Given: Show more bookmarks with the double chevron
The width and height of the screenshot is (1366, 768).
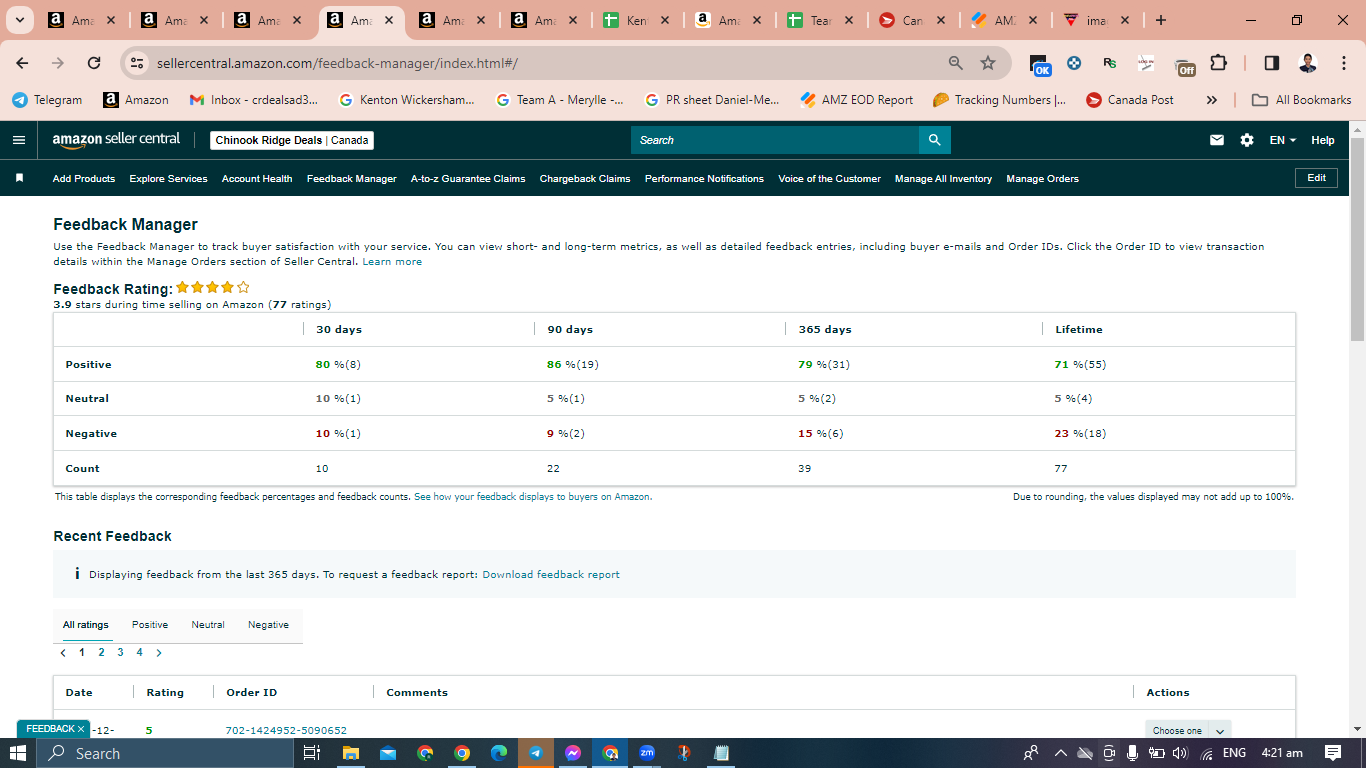Looking at the screenshot, I should (x=1212, y=100).
